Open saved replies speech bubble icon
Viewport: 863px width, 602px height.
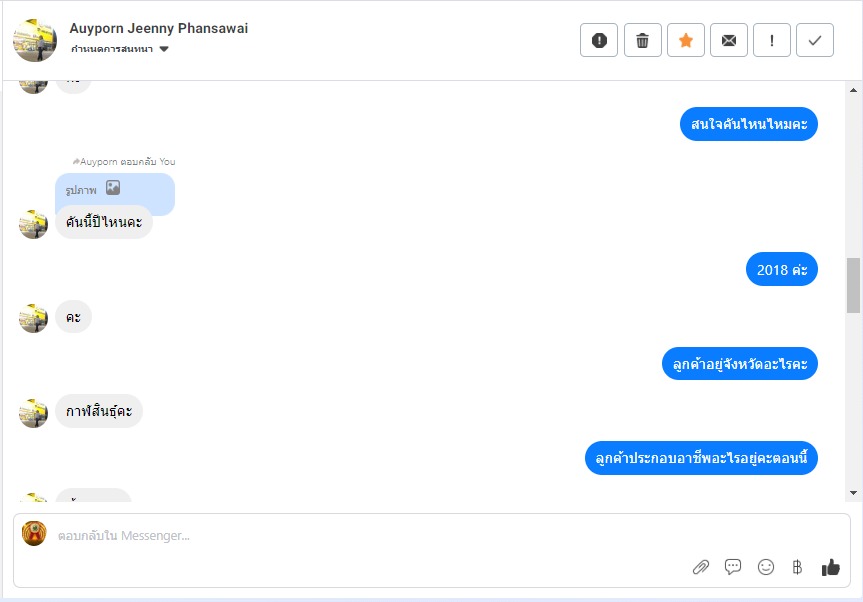coord(733,567)
